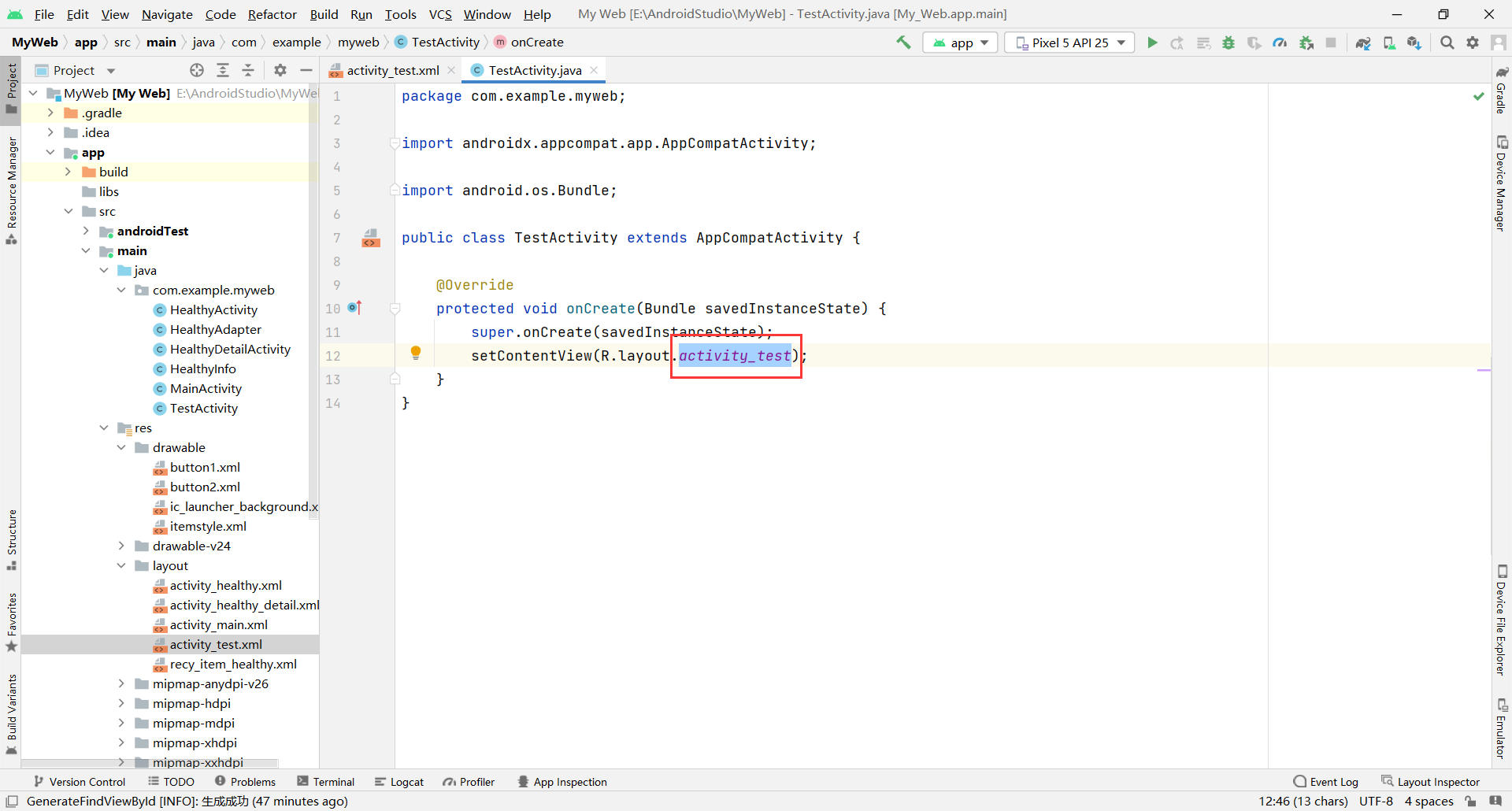Screen dimensions: 1512x811
Task: Toggle the Favorites side tab
Action: (11, 621)
